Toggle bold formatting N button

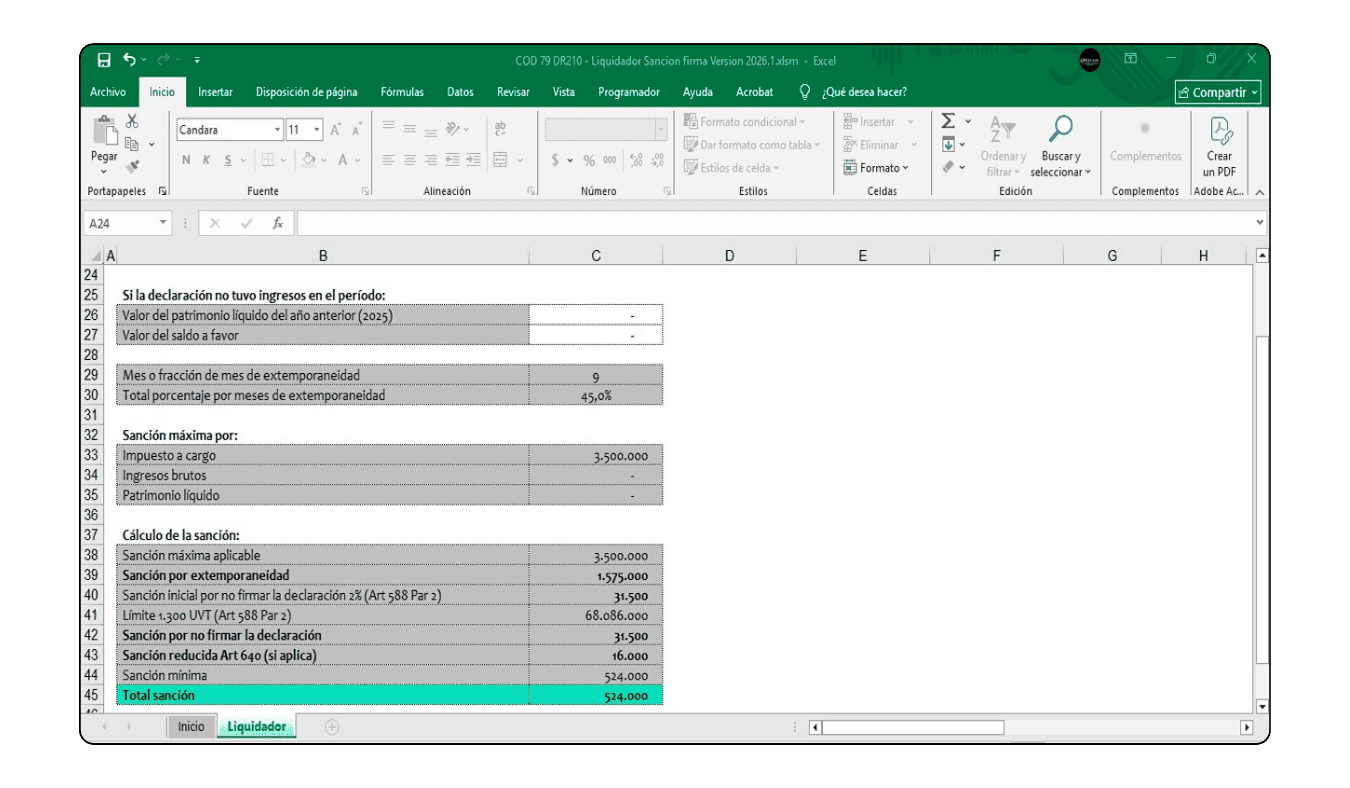(x=186, y=160)
